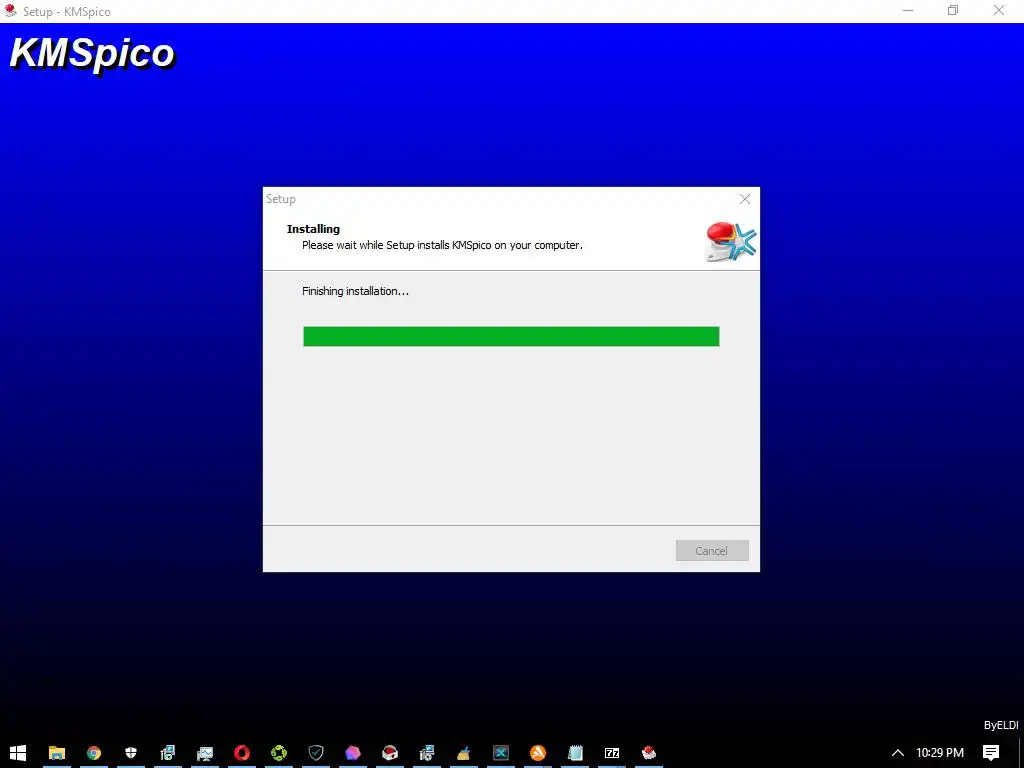This screenshot has width=1024, height=768.
Task: Click the 'Finishing installation...' status text
Action: tap(355, 291)
